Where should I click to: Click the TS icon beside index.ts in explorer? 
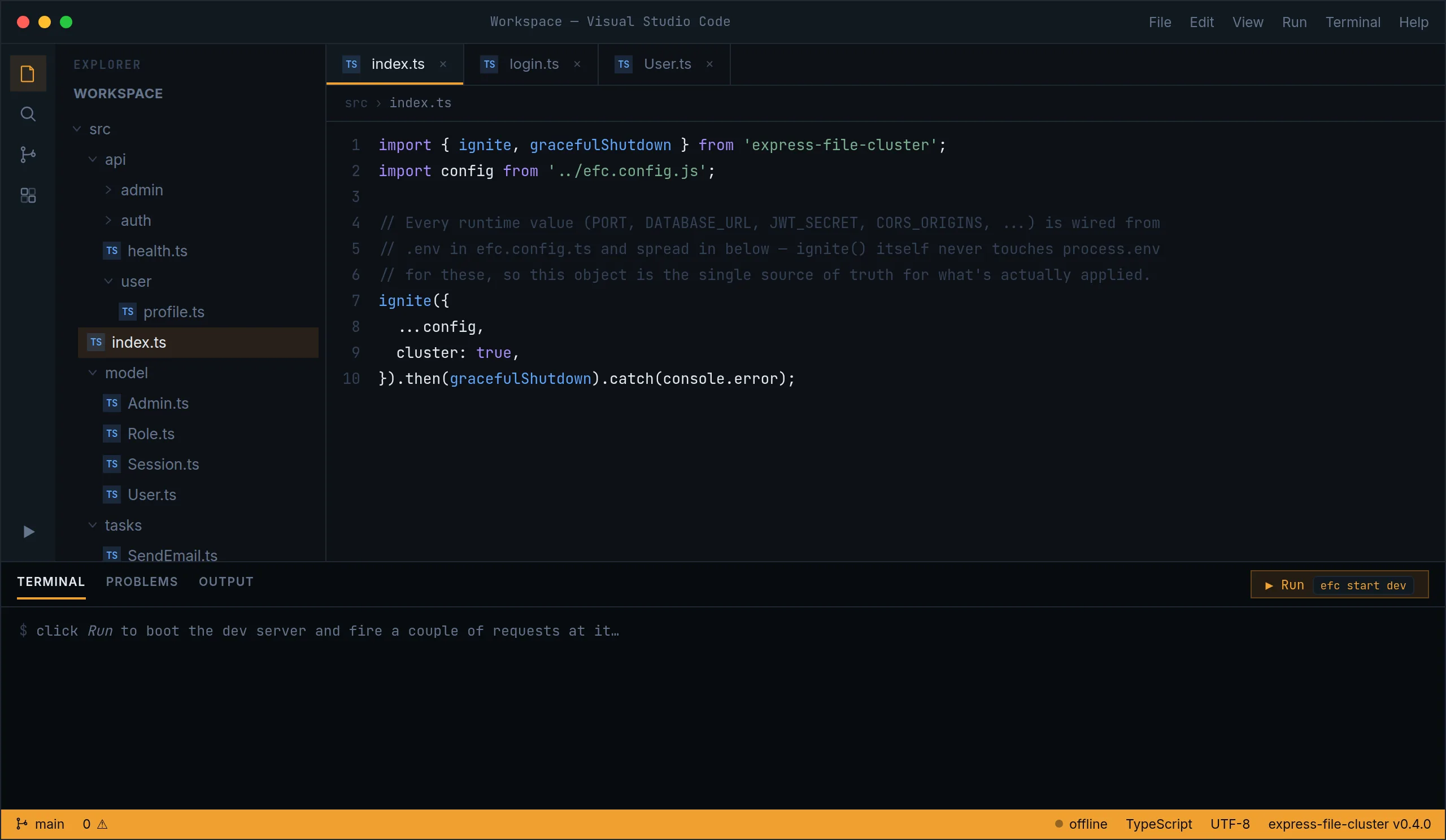pyautogui.click(x=96, y=342)
